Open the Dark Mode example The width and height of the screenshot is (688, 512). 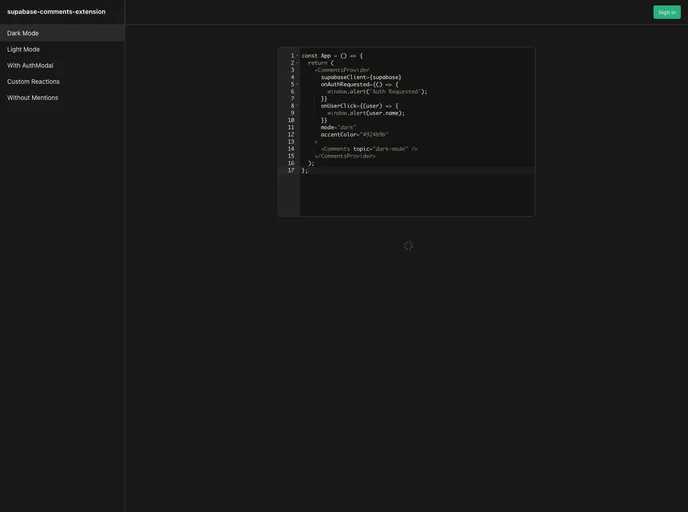(x=62, y=33)
